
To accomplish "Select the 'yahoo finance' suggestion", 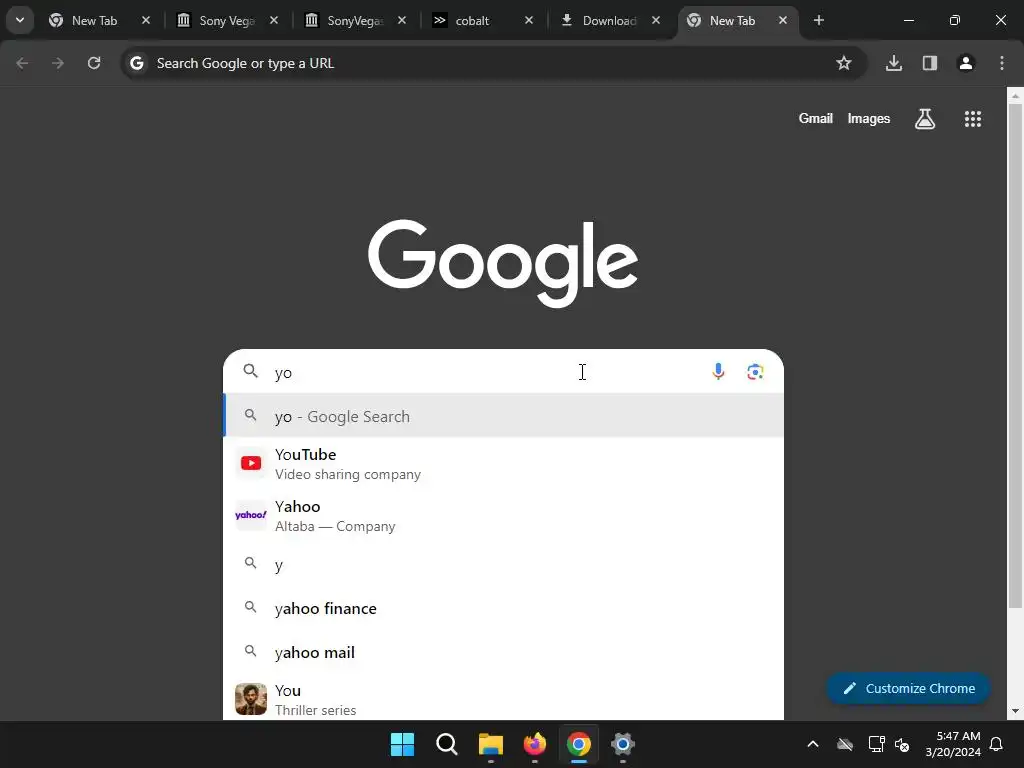I will (x=503, y=608).
